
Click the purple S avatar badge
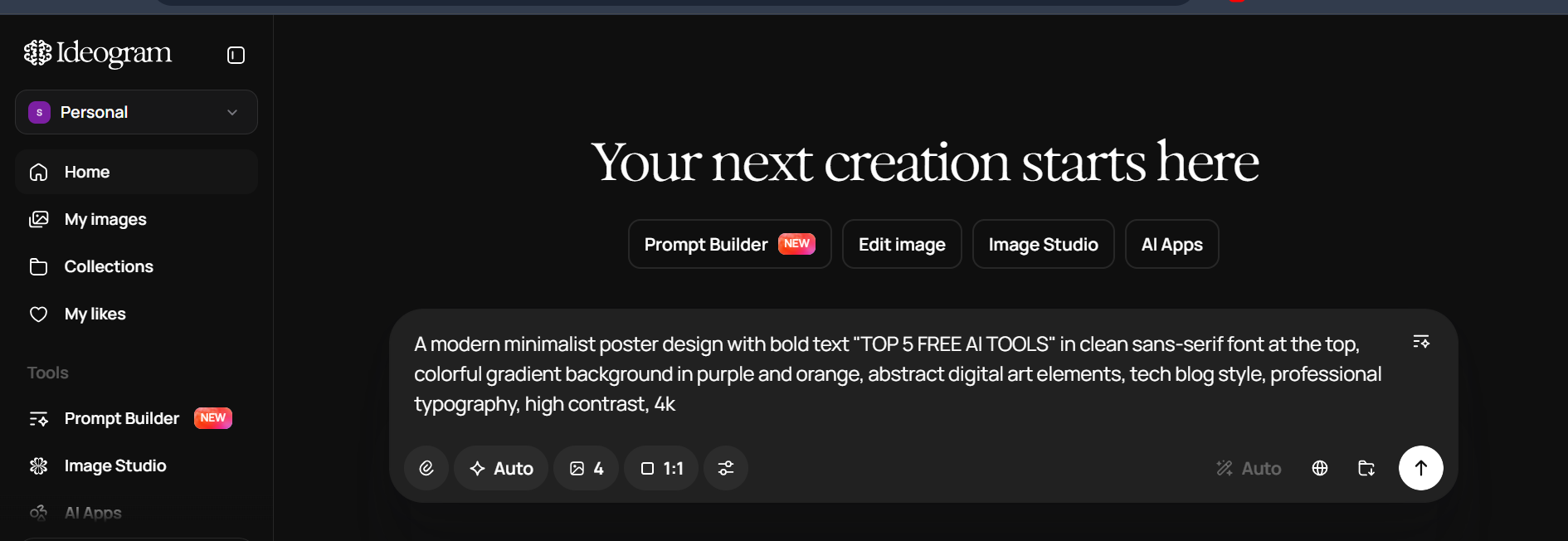pyautogui.click(x=39, y=112)
